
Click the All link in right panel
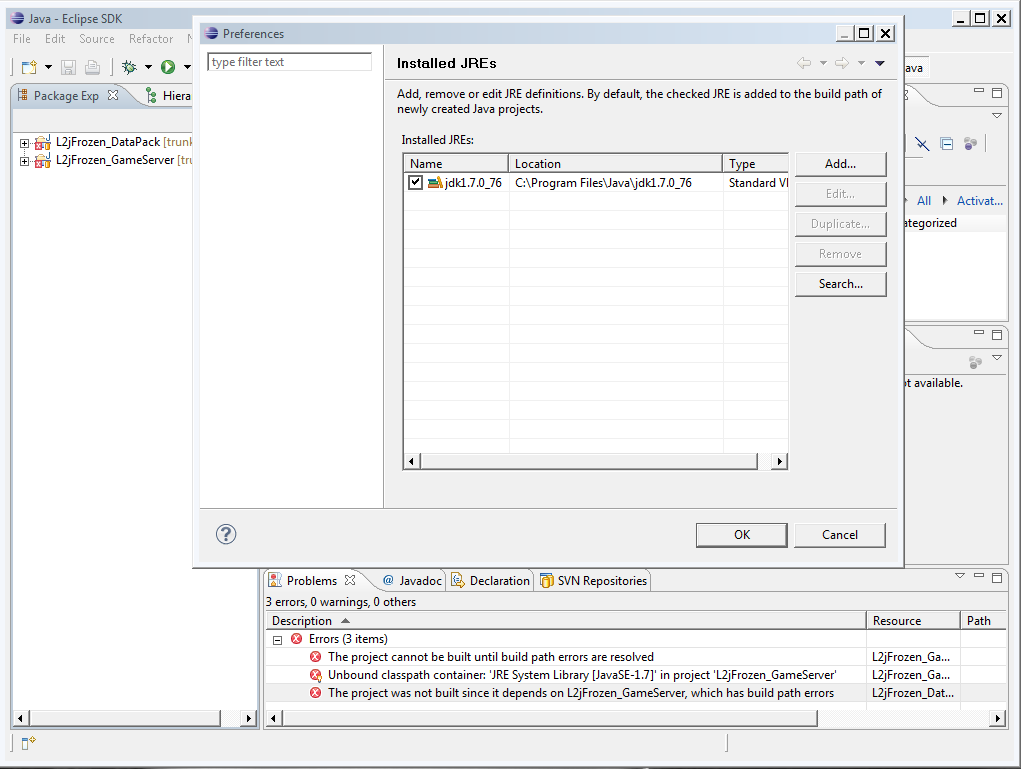923,201
